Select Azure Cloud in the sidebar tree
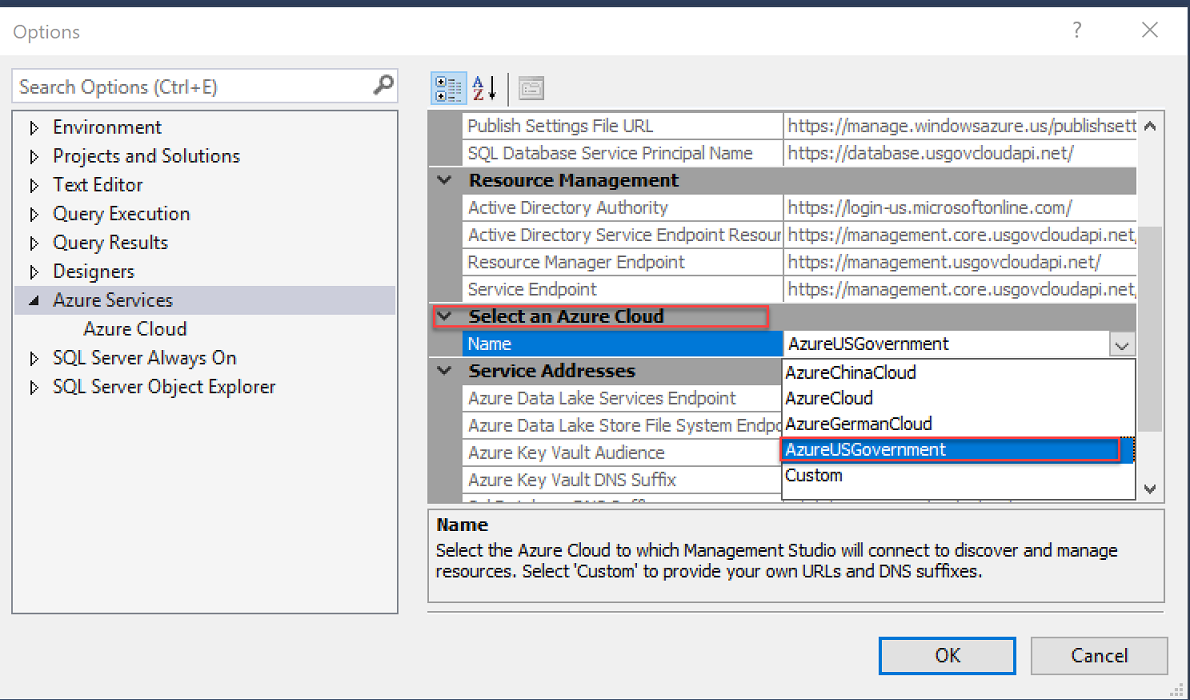The image size is (1190, 700). [x=134, y=328]
